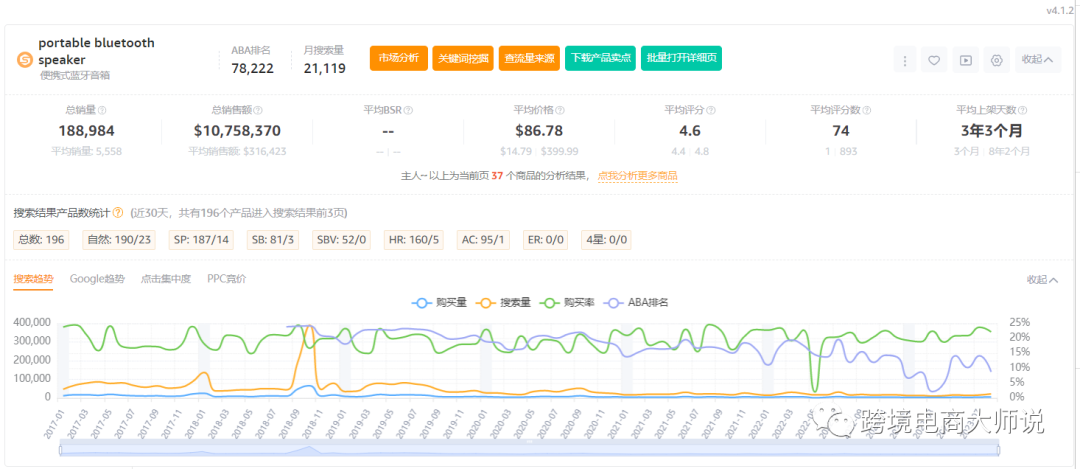Open the 点我分析更多商品 link
1080x469 pixels.
(637, 176)
